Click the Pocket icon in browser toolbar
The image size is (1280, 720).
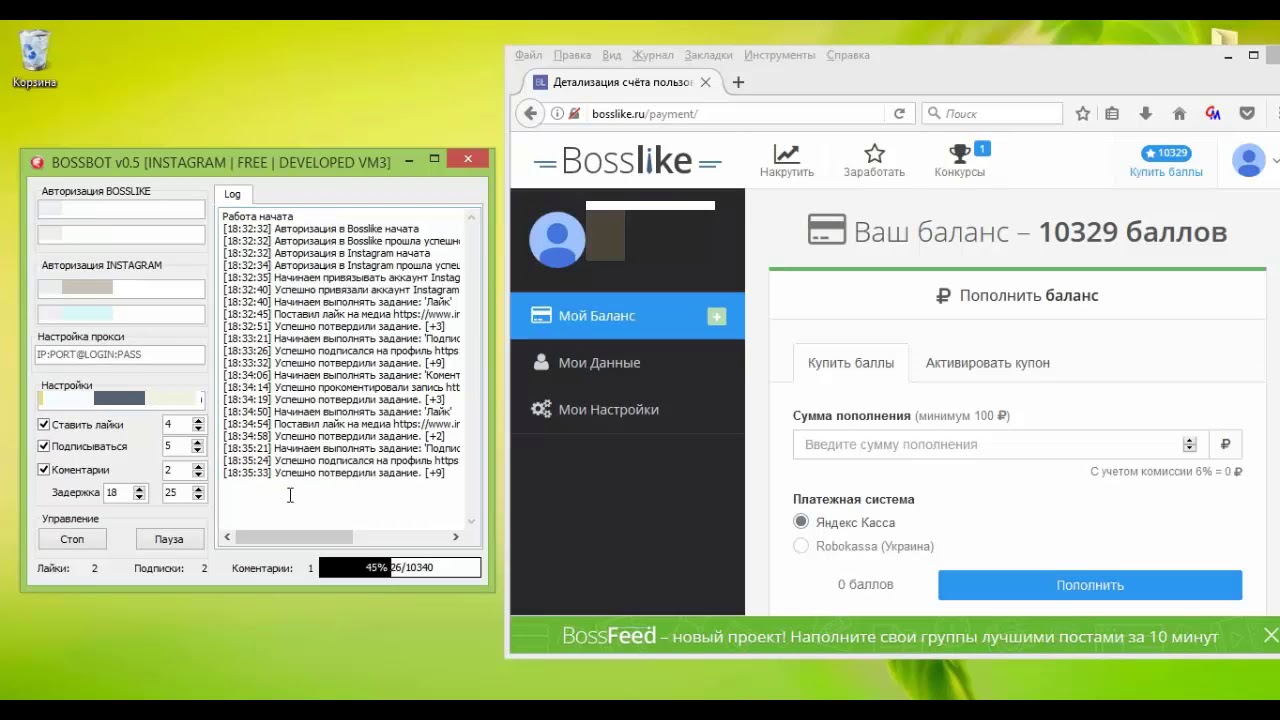pos(1247,114)
